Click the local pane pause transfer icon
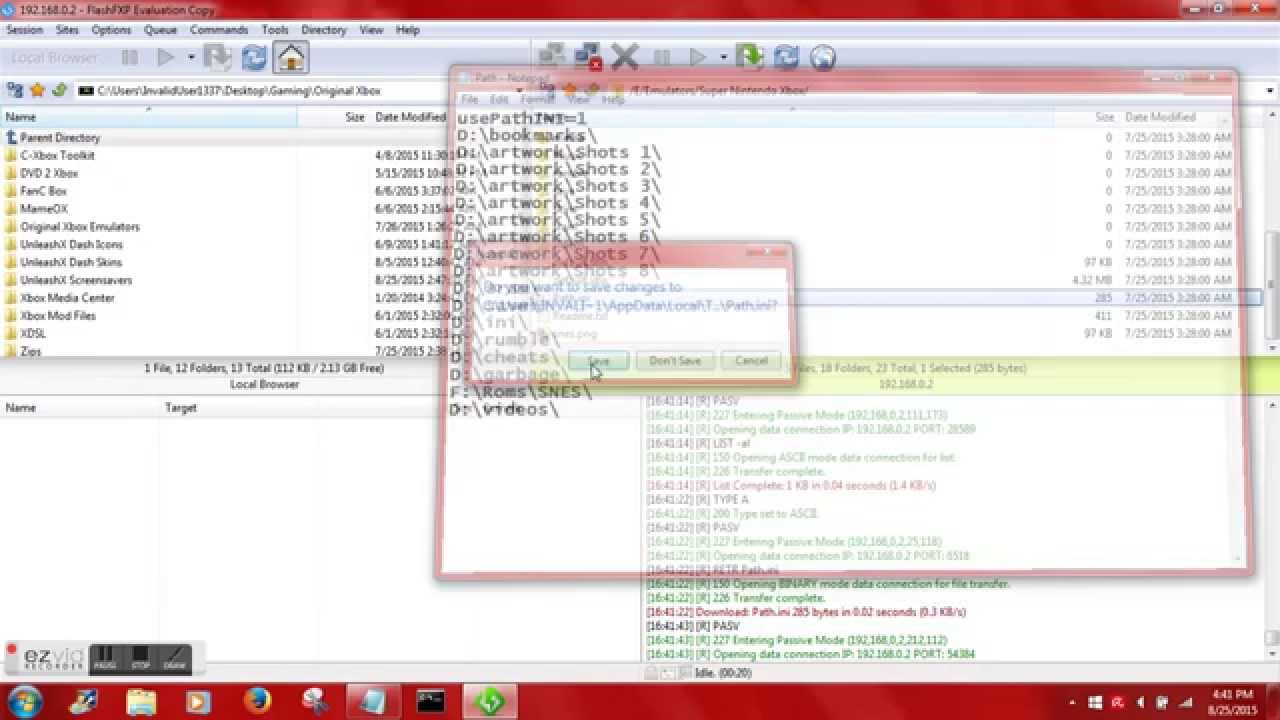Screen dimensions: 1280x720 [130, 58]
